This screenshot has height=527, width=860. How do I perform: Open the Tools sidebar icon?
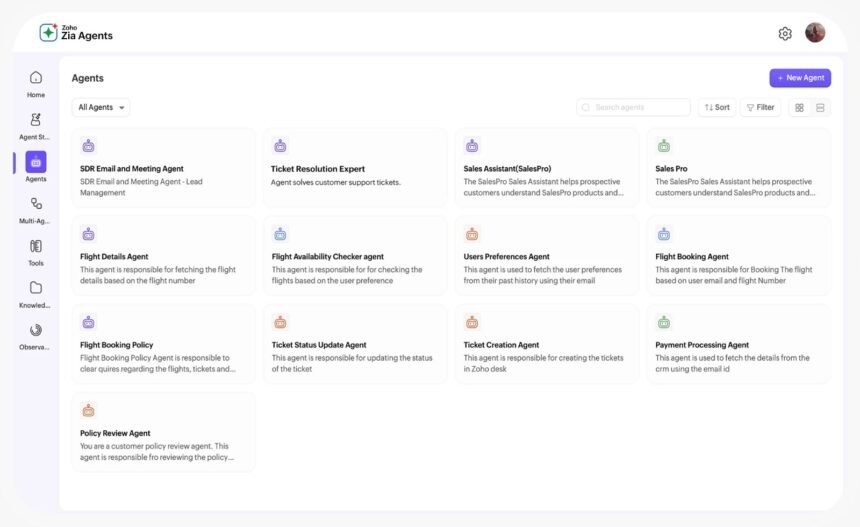coord(36,246)
